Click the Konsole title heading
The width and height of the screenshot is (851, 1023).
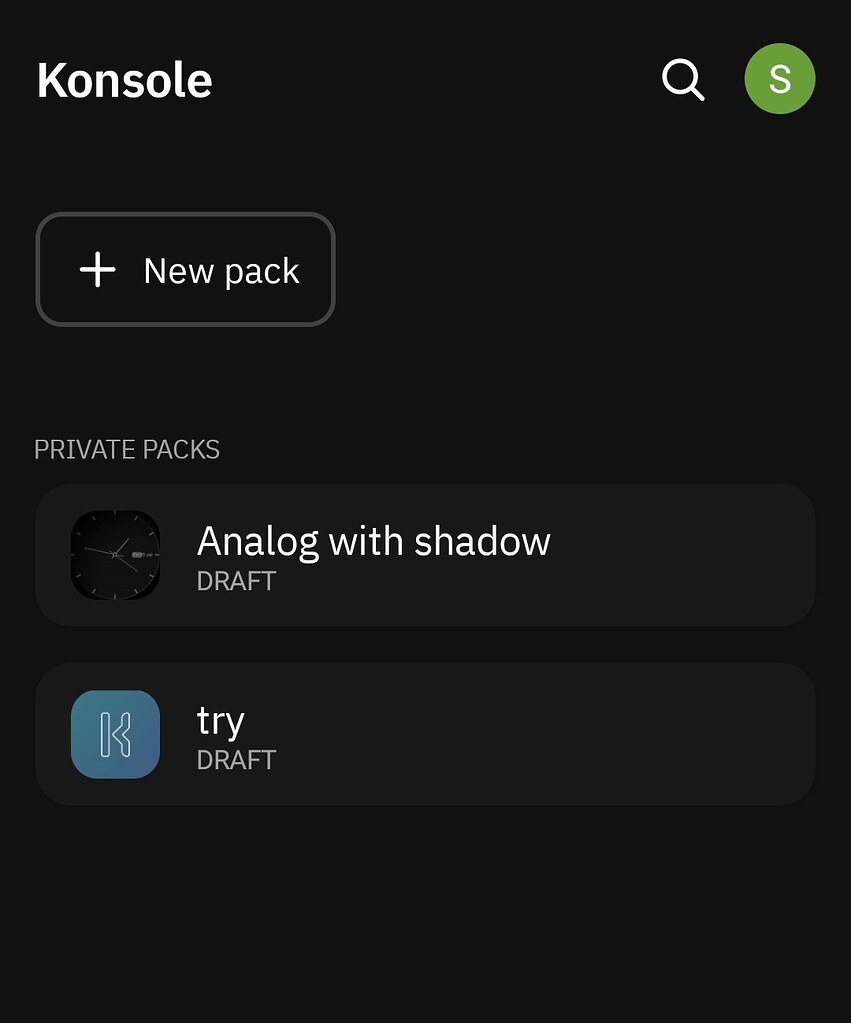125,80
